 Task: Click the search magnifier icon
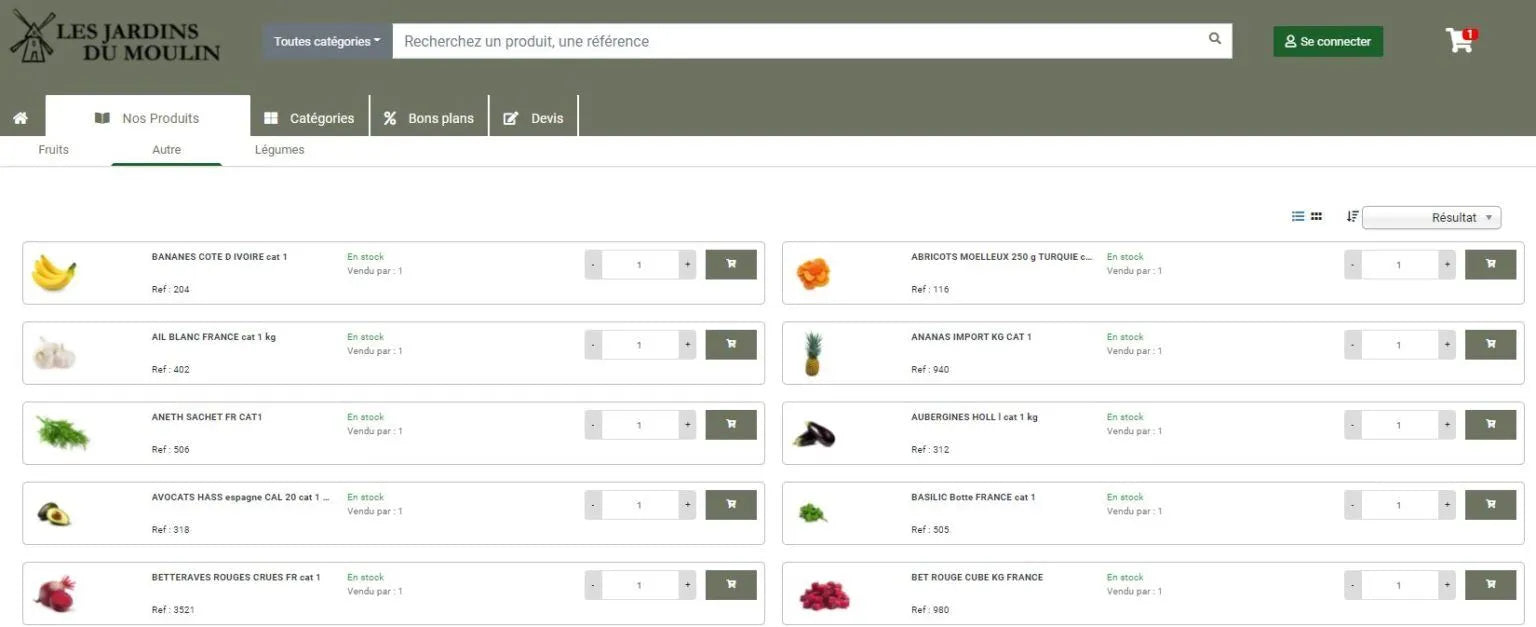[x=1214, y=40]
